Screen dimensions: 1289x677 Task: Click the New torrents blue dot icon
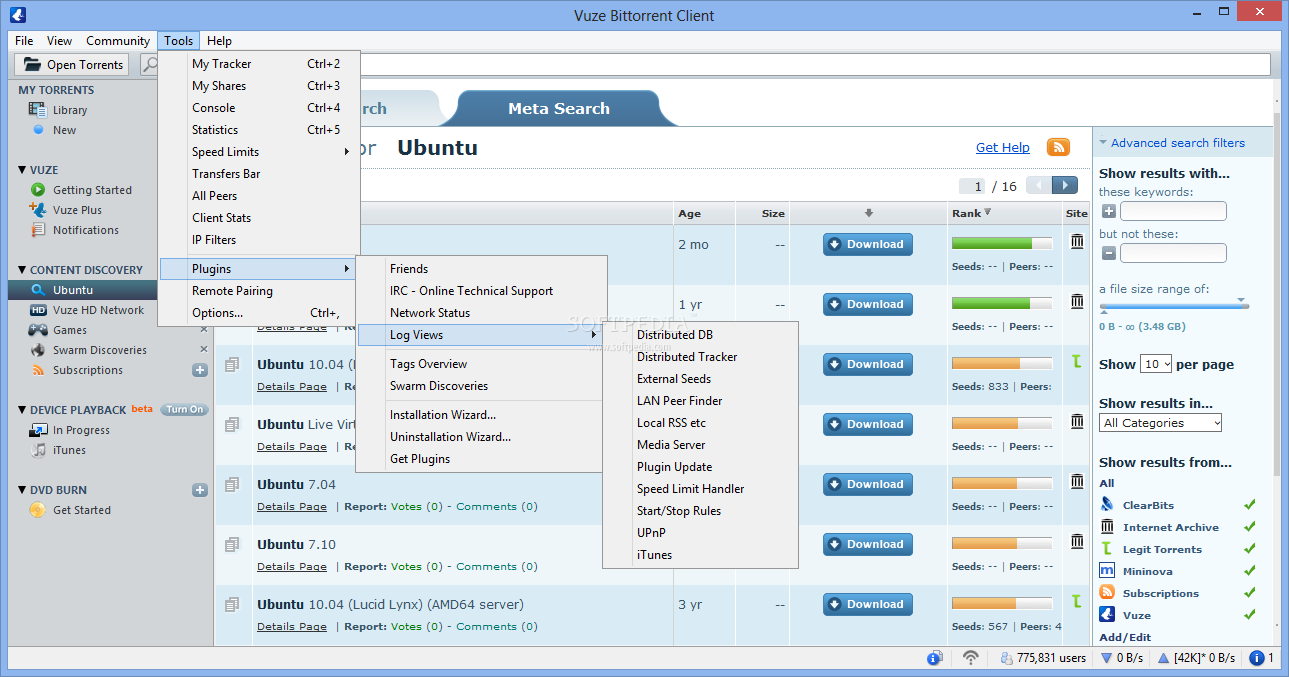pos(38,130)
